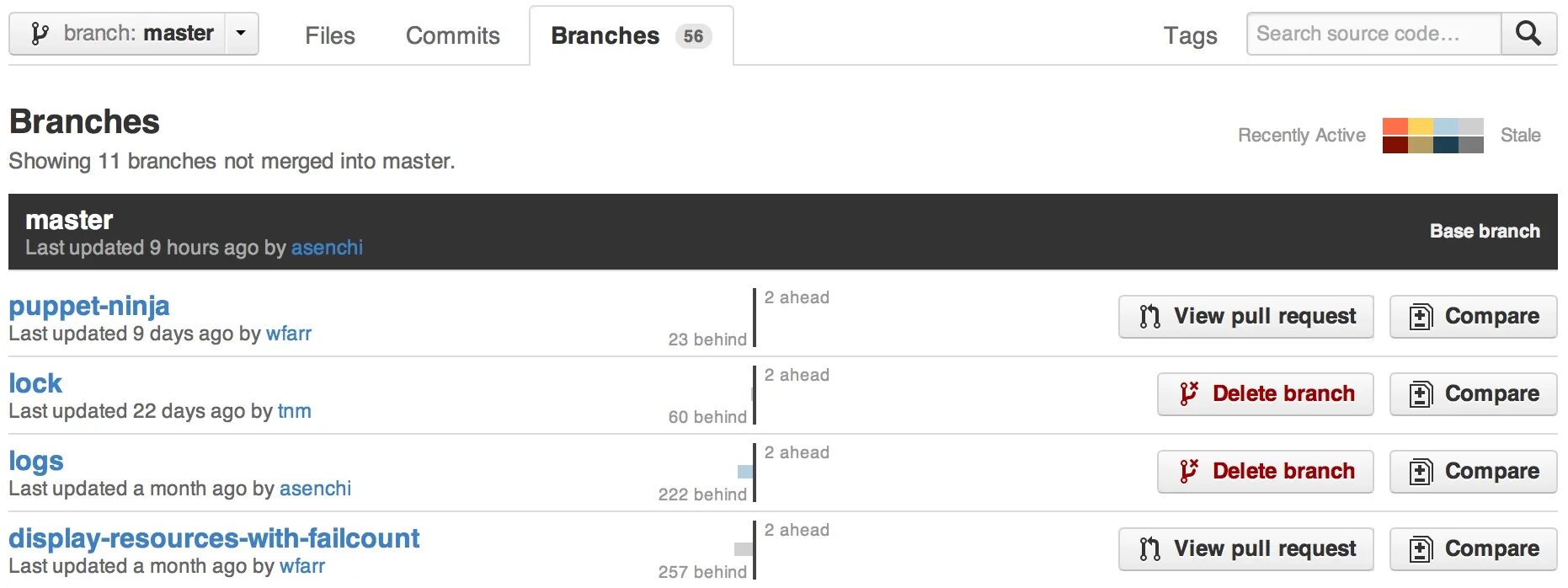Click the compare icon in the puppet-ninja row

(1421, 317)
